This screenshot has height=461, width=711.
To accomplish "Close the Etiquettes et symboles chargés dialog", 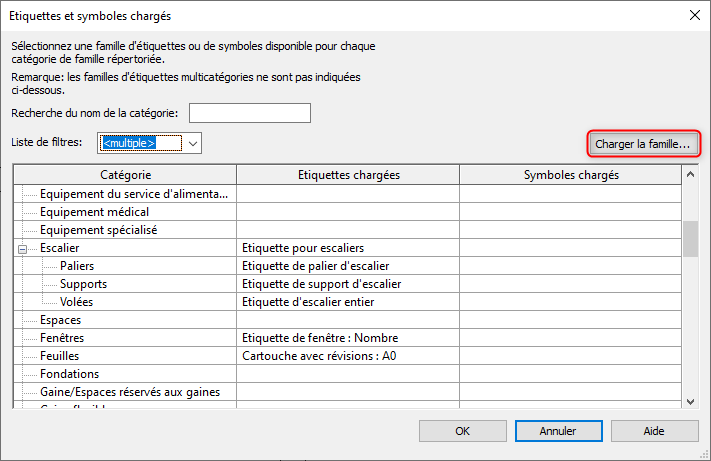I will [693, 15].
